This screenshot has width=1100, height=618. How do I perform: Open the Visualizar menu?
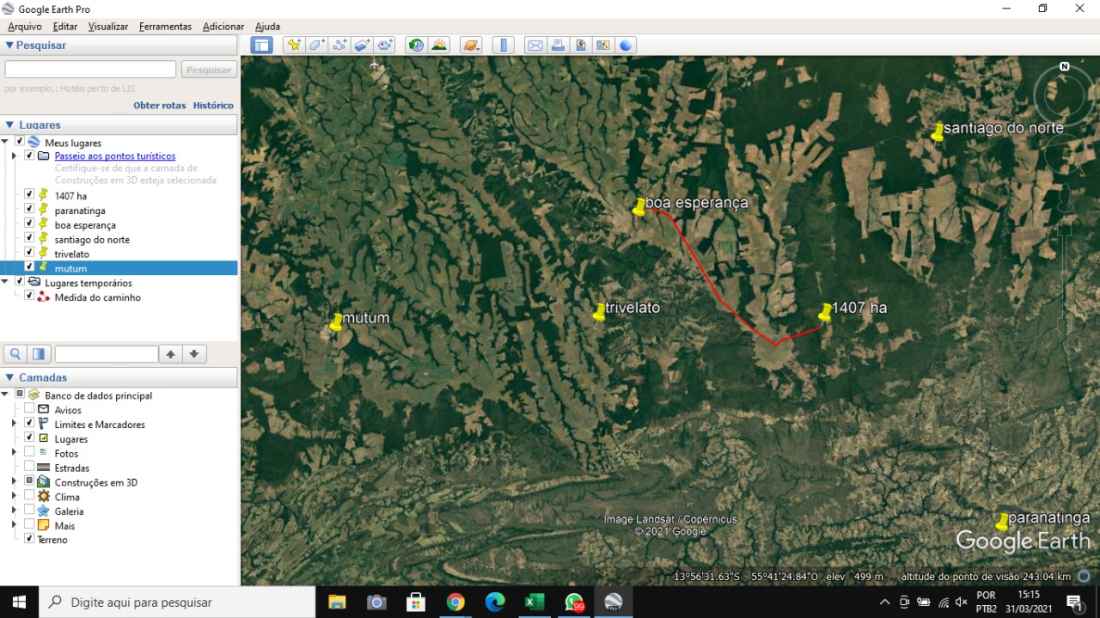108,27
